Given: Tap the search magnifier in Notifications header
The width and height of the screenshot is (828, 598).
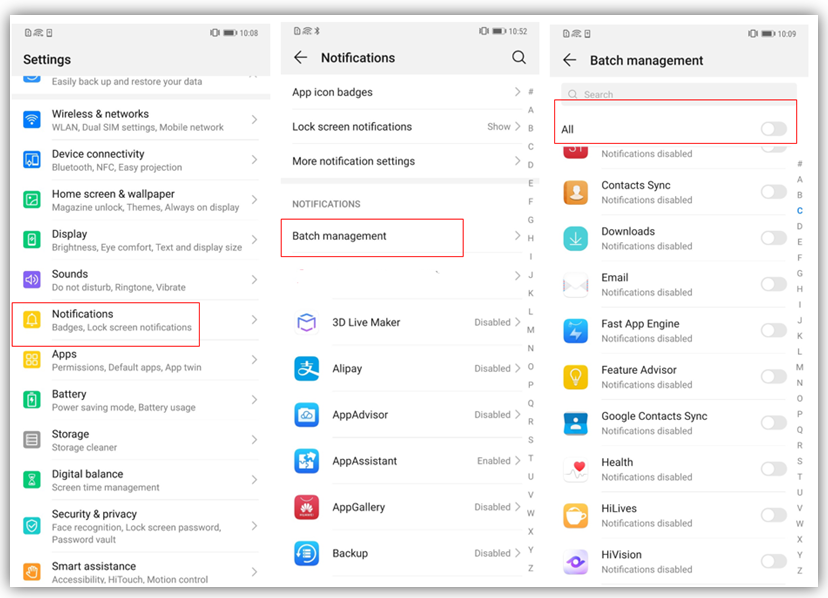Looking at the screenshot, I should 519,58.
